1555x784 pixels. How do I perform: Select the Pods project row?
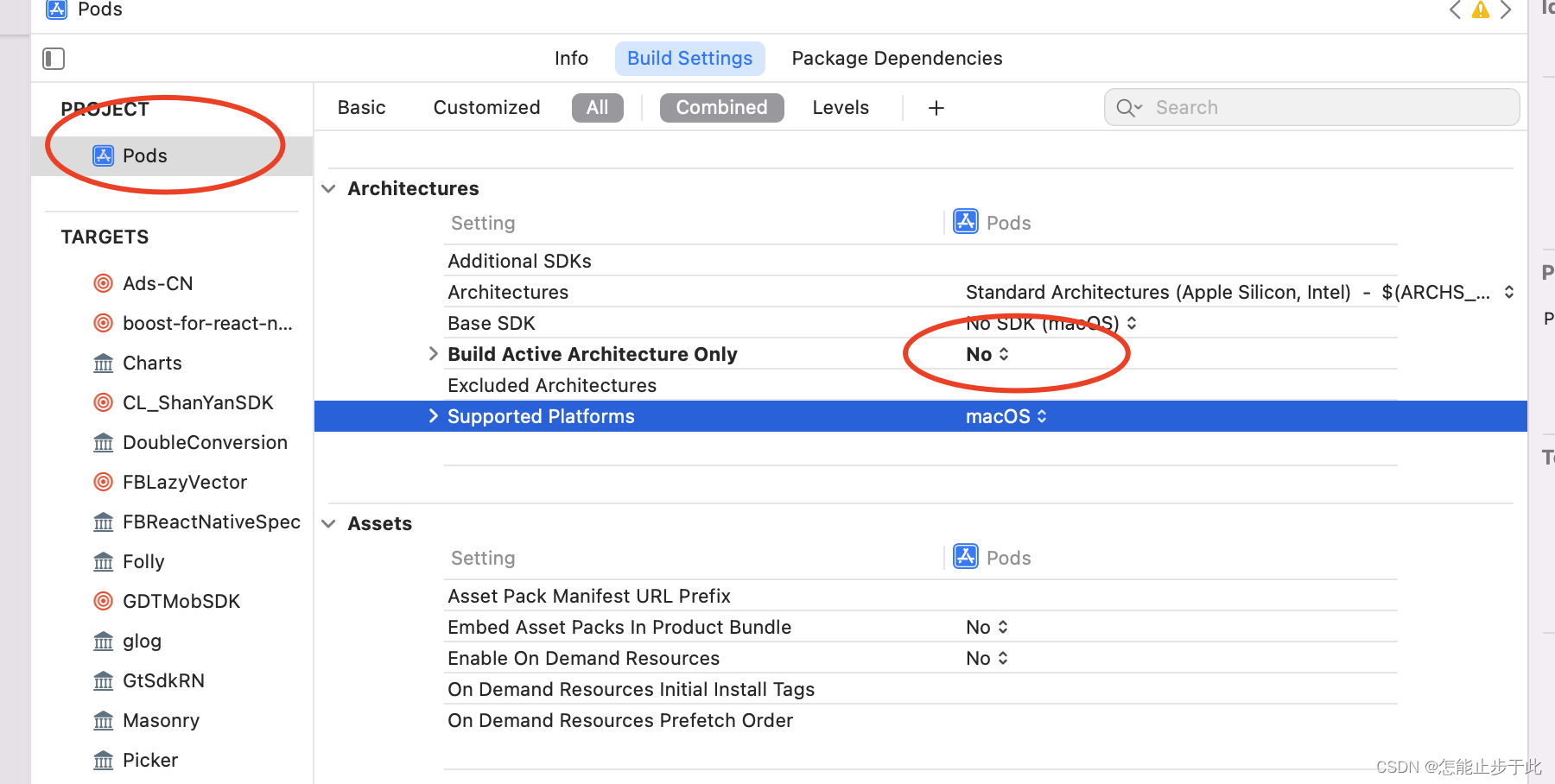pos(172,155)
